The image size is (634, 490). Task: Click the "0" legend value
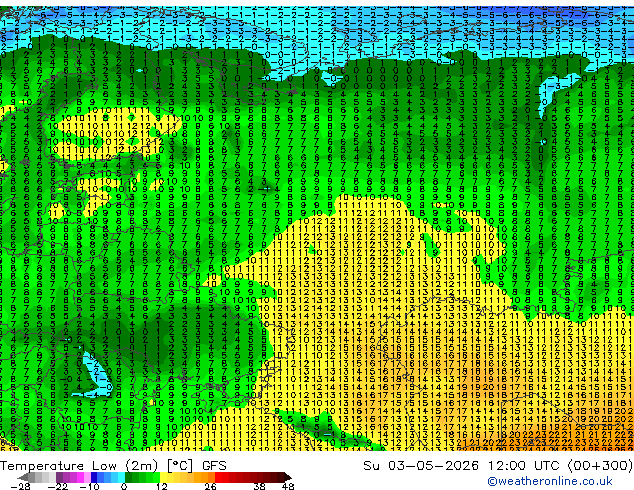[124, 486]
